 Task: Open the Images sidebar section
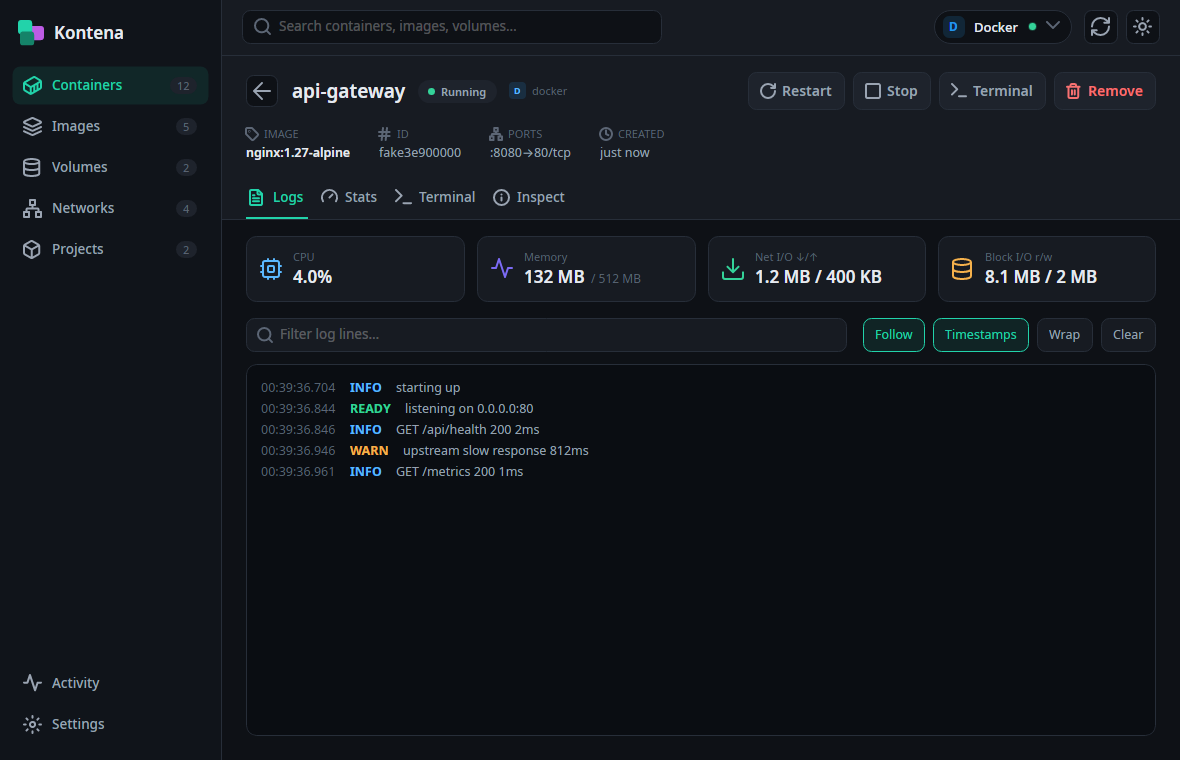pos(111,126)
